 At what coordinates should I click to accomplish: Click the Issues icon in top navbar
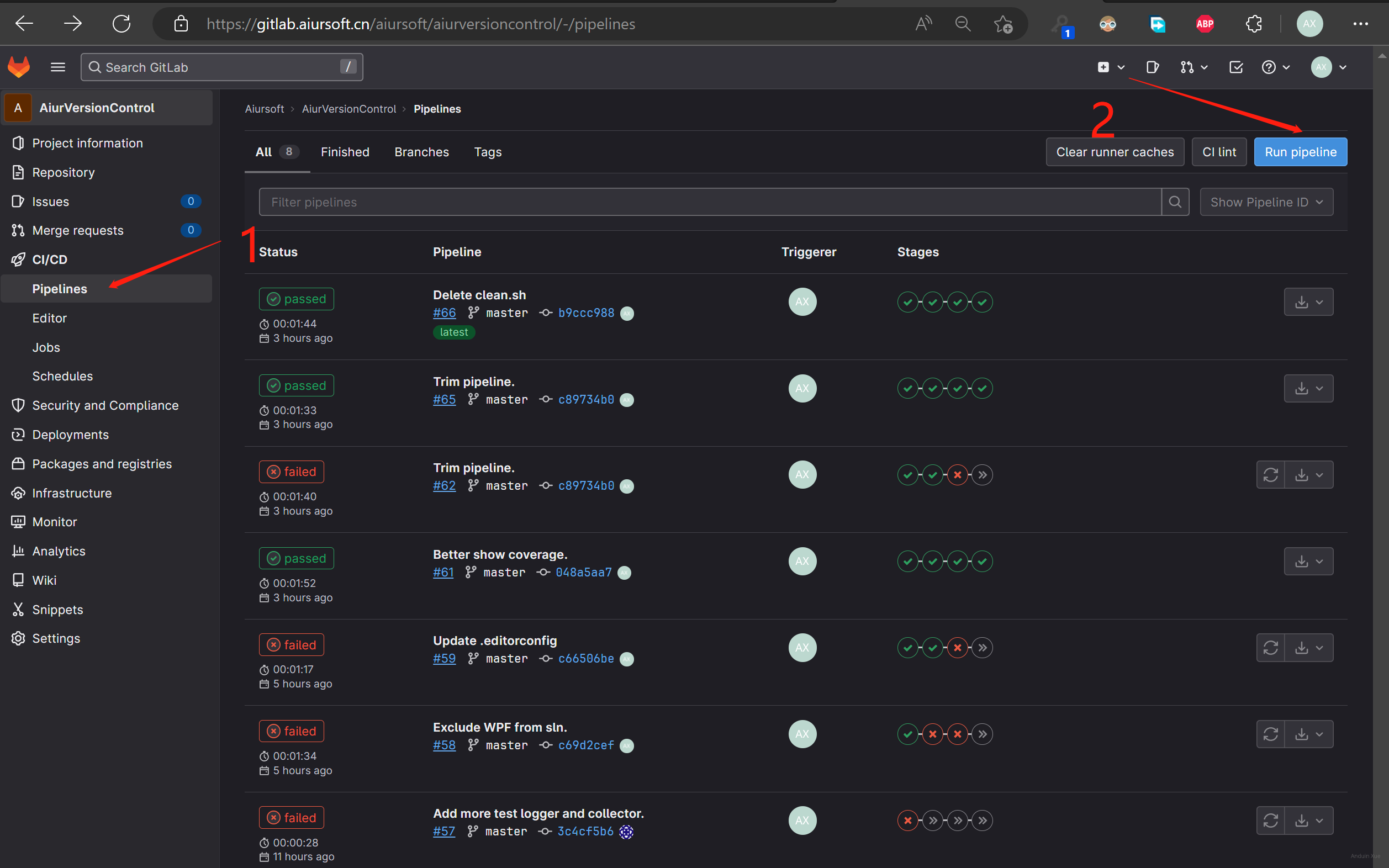pos(1152,67)
